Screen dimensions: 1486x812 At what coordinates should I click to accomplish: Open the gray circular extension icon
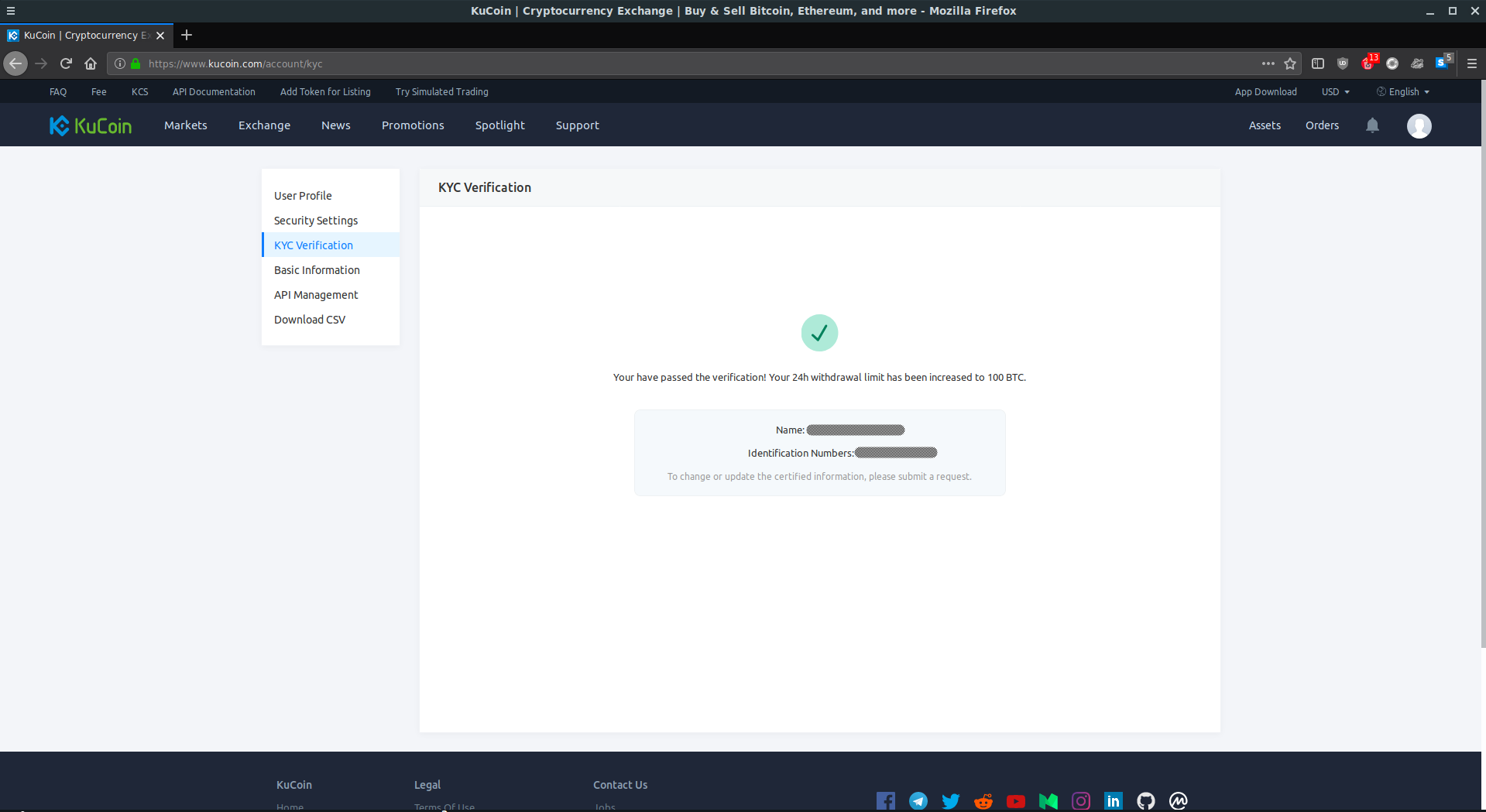(x=1392, y=63)
